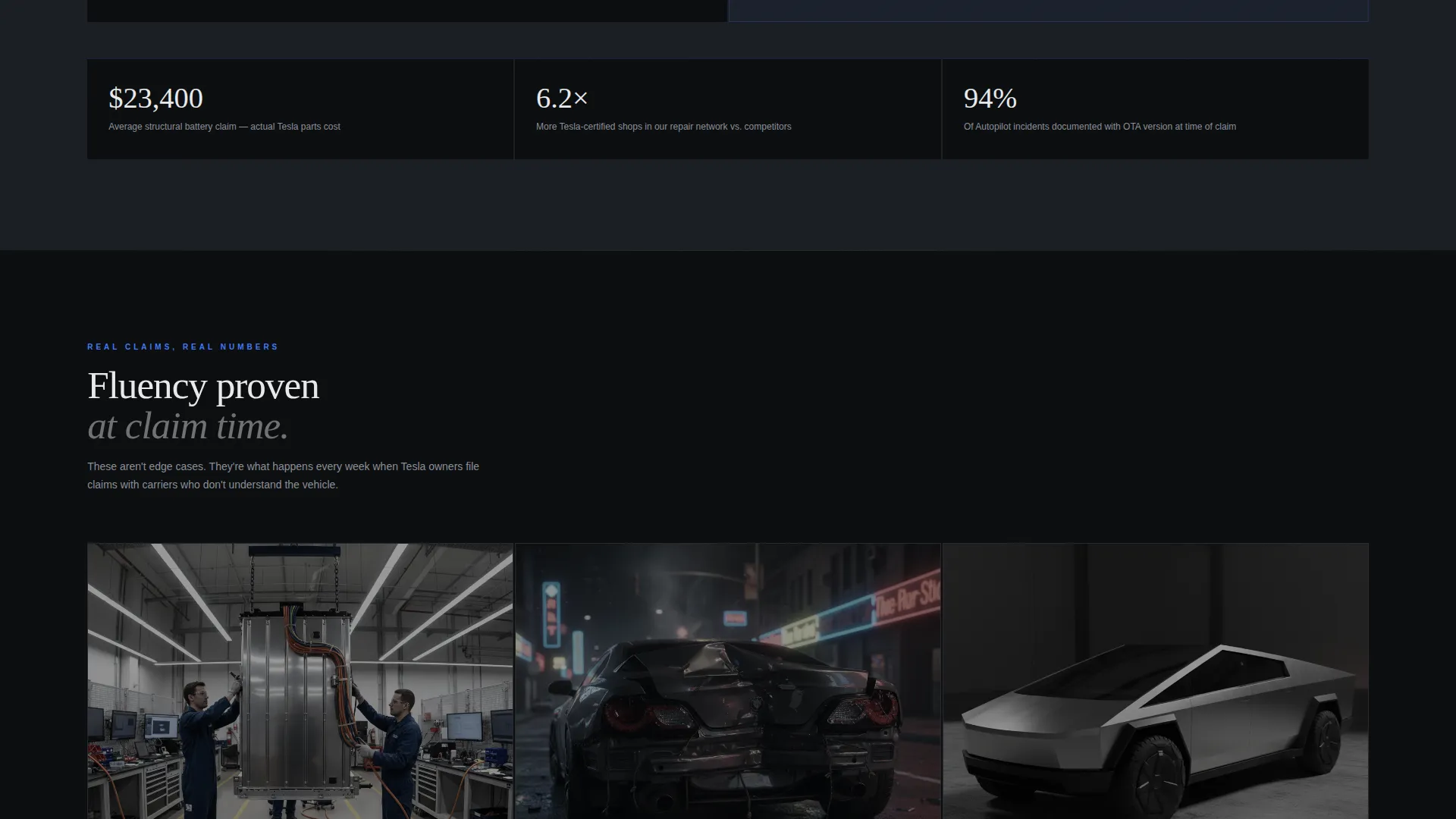
Task: Click the crashed car's left tail light
Action: 650,714
